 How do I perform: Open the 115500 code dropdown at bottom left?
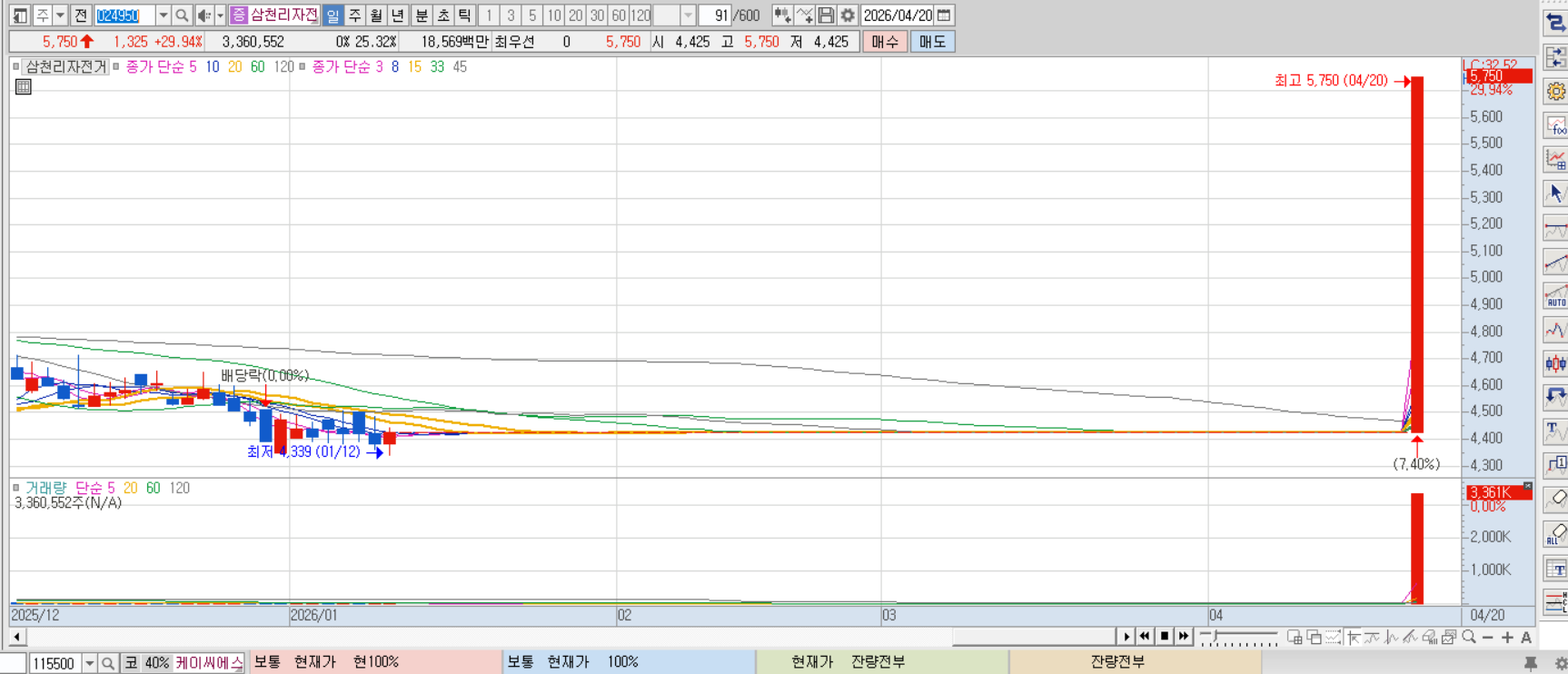click(89, 664)
